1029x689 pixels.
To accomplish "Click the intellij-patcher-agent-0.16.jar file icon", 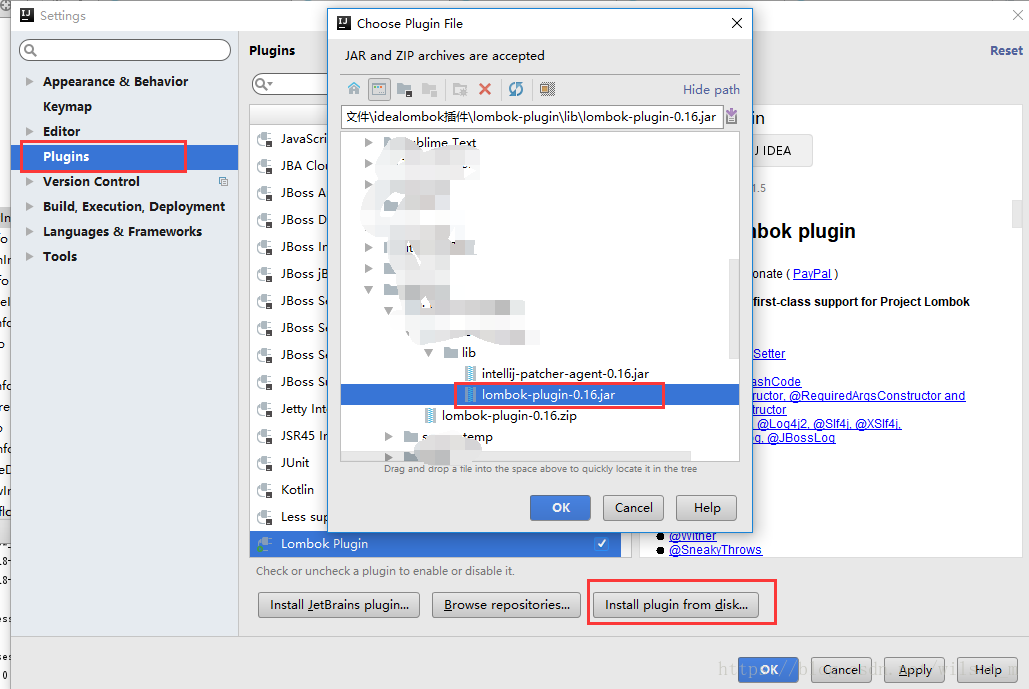I will (x=470, y=373).
